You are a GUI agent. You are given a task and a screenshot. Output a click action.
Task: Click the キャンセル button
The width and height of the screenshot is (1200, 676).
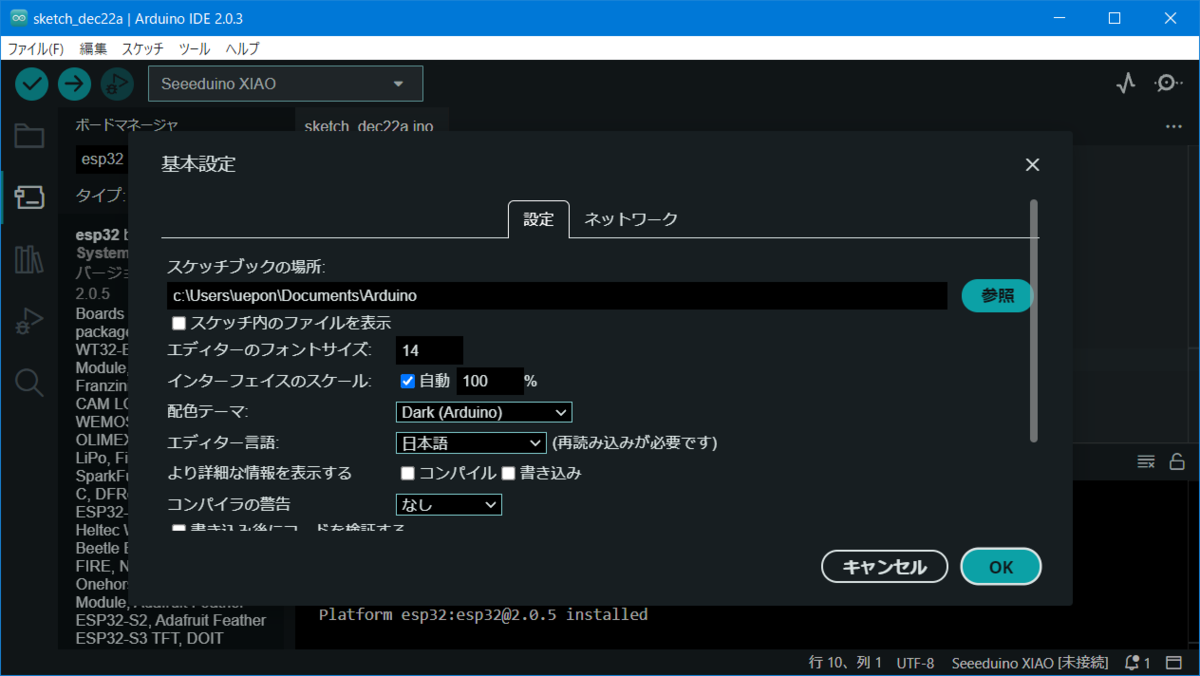[884, 567]
